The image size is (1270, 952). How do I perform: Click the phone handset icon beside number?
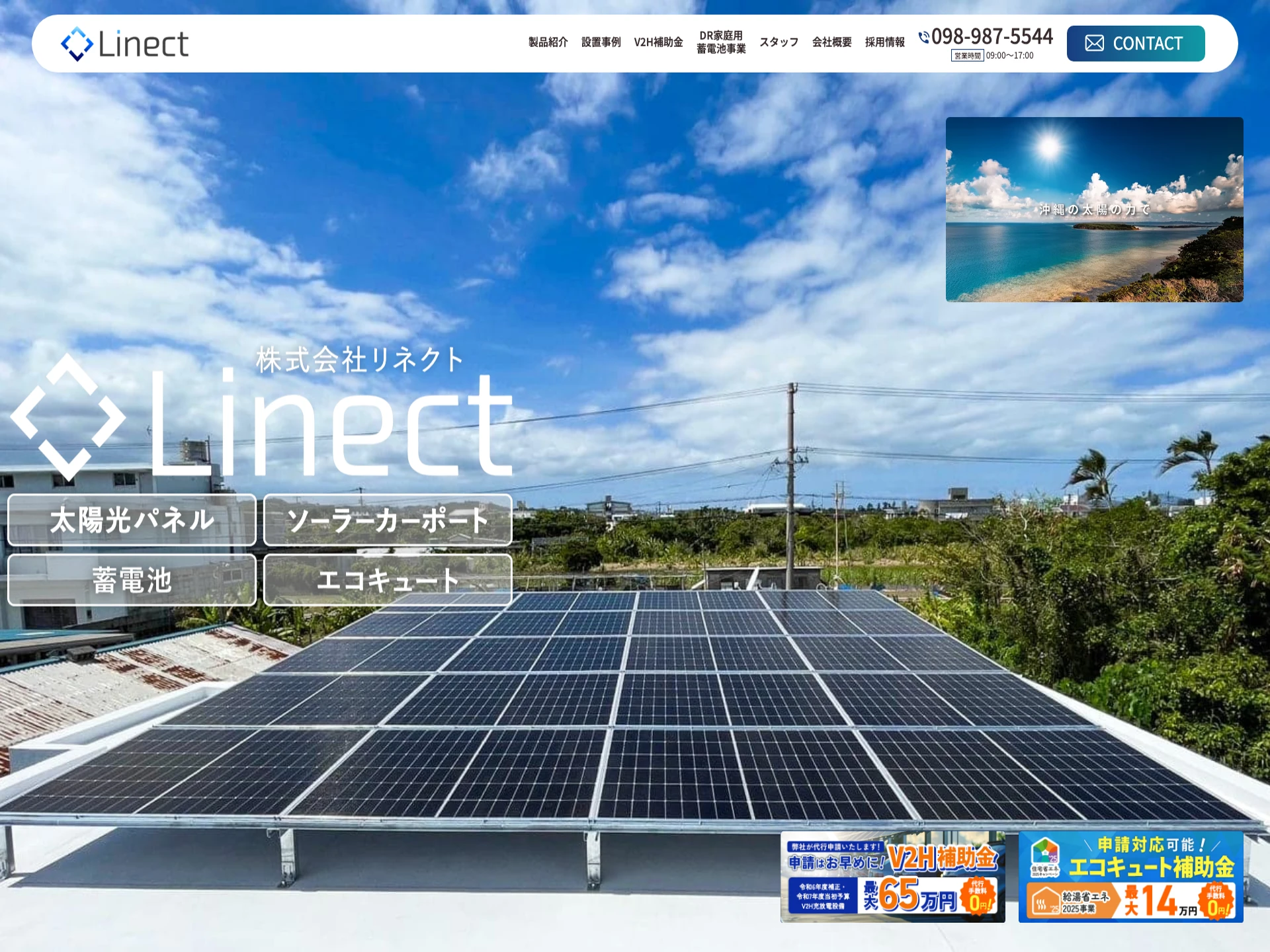click(923, 37)
